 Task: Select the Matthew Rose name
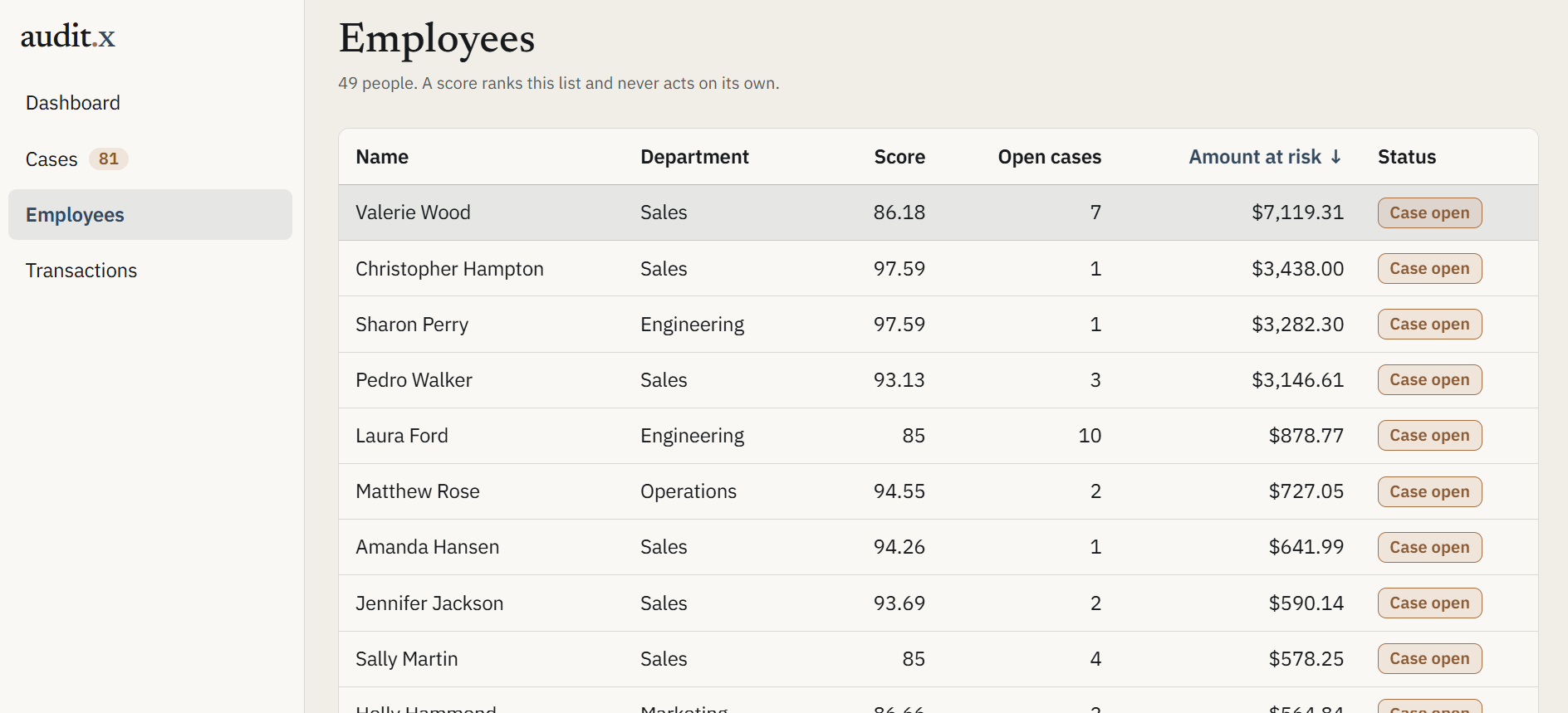pyautogui.click(x=418, y=491)
